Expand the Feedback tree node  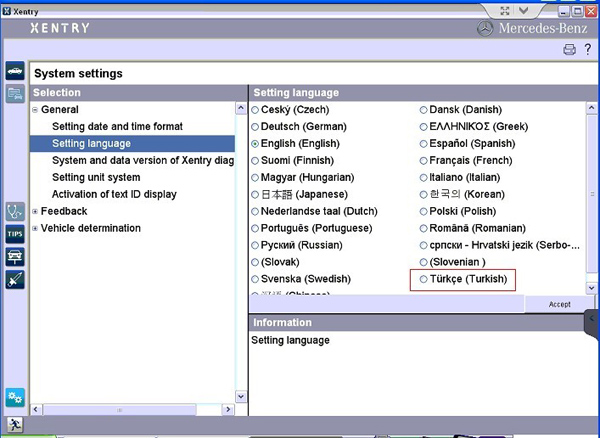point(35,212)
